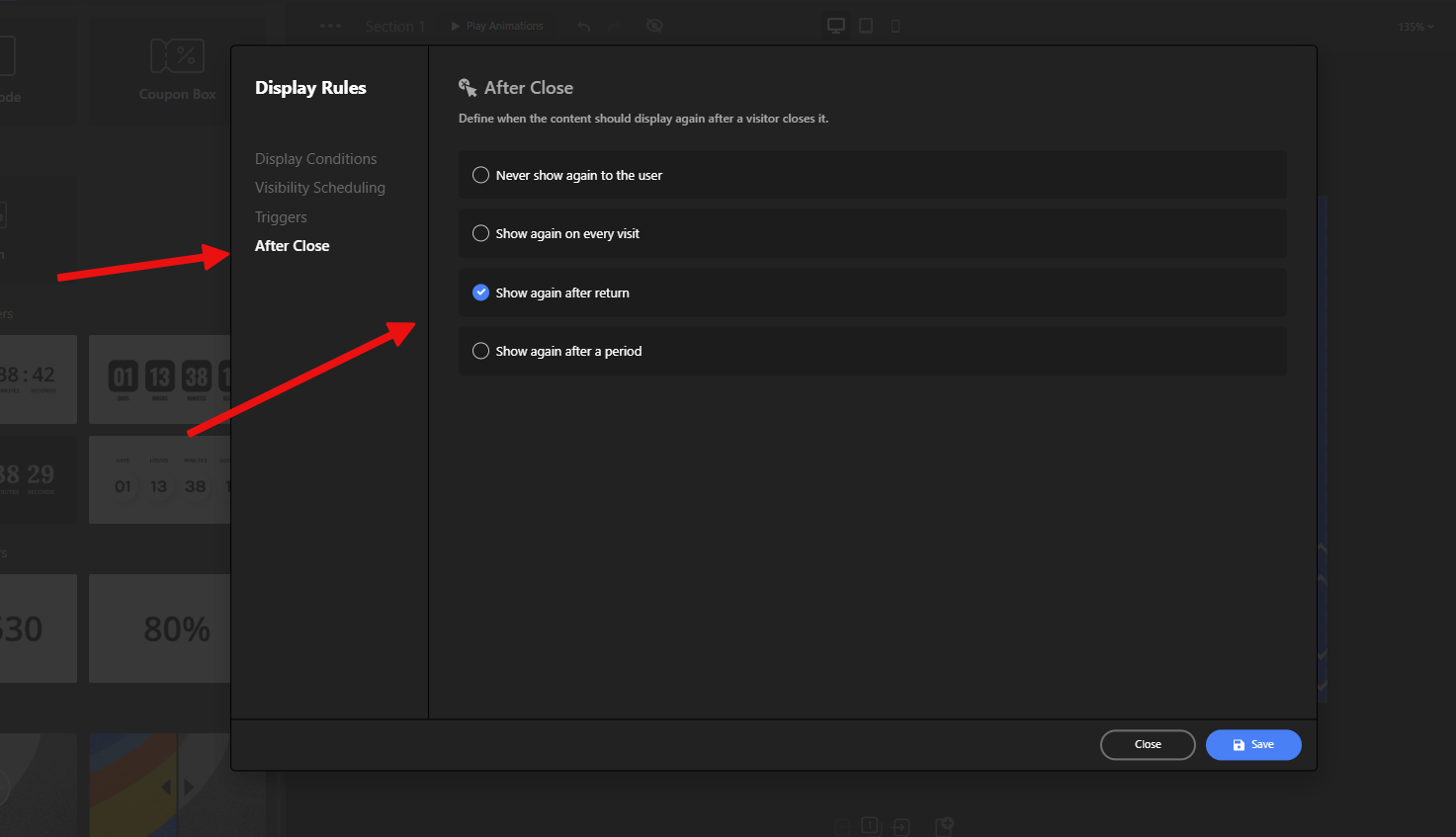The width and height of the screenshot is (1456, 837).
Task: Click the undo arrow icon
Action: [x=584, y=27]
